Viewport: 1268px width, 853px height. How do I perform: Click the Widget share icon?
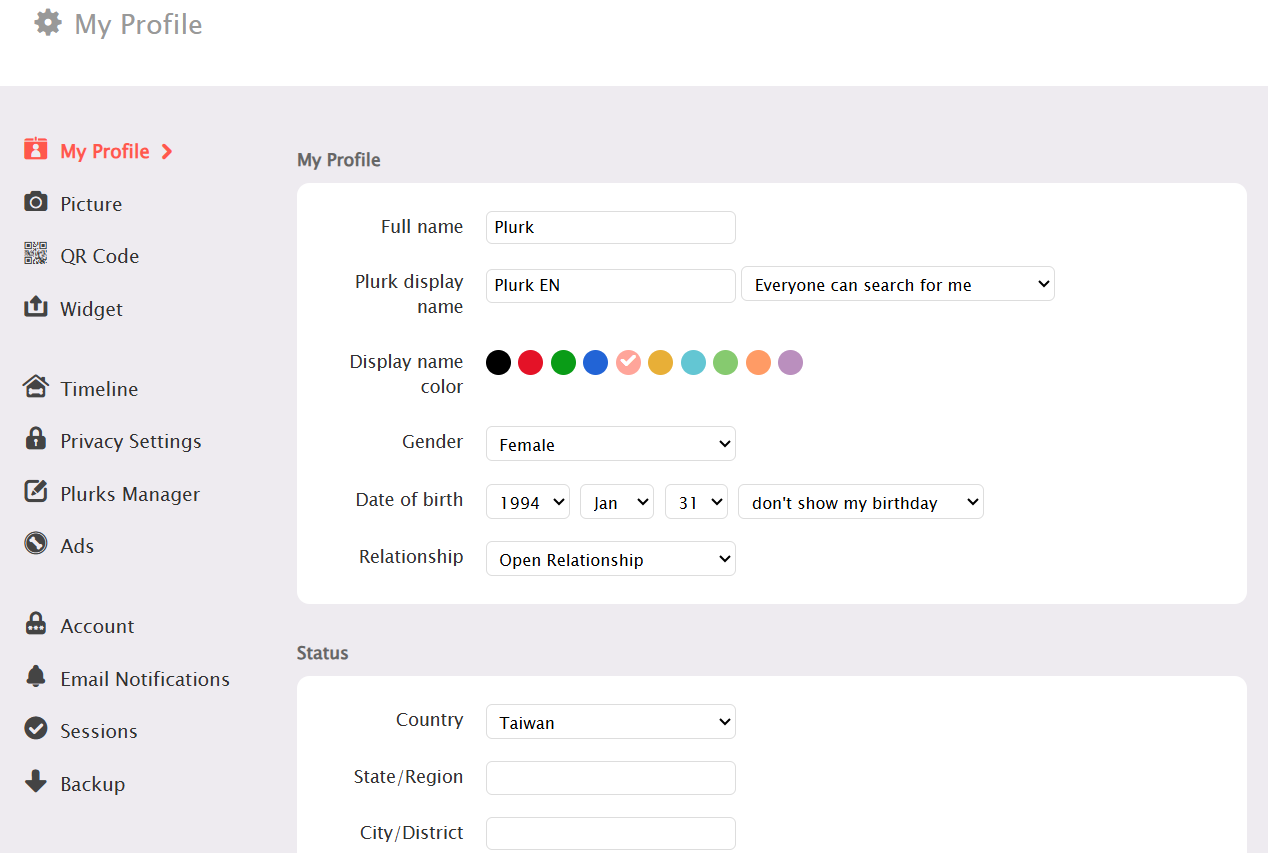tap(36, 307)
